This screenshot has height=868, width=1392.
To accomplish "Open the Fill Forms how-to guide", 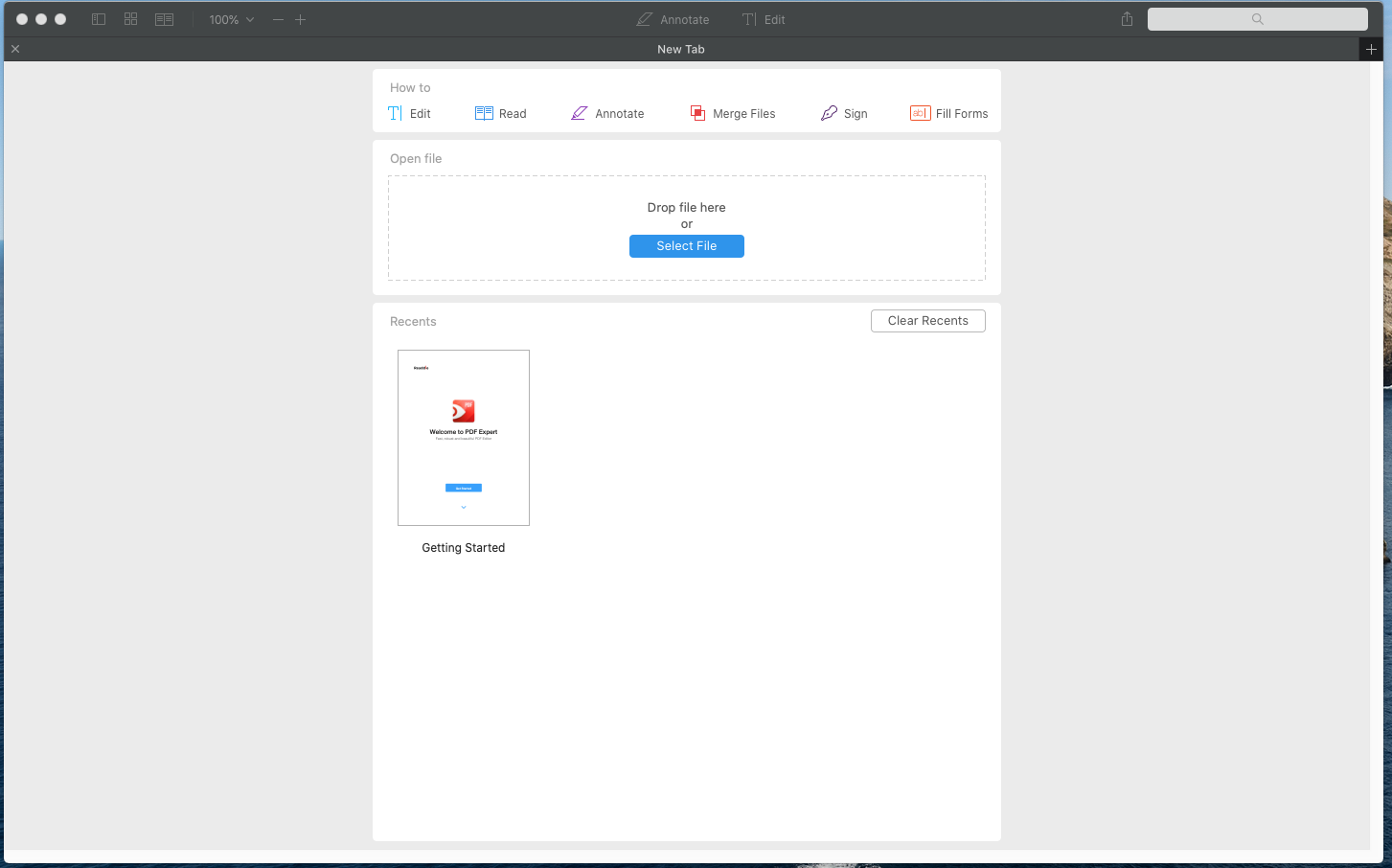I will (948, 113).
